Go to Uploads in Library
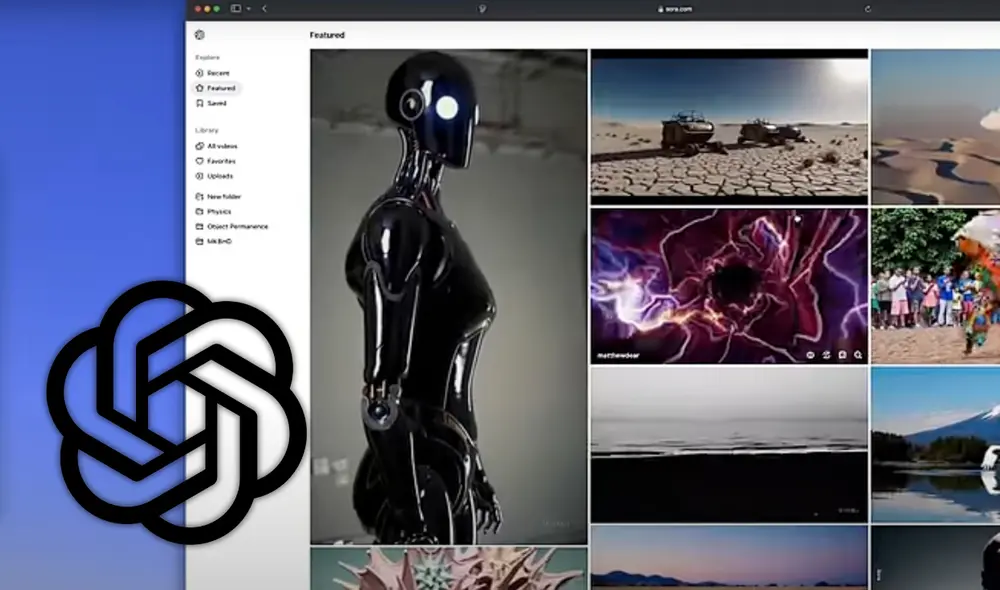The height and width of the screenshot is (590, 1000). 219,176
